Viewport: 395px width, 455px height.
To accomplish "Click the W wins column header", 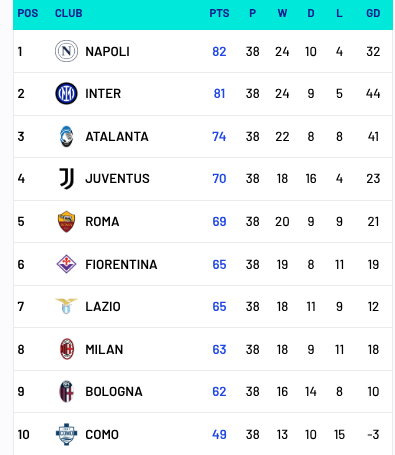I will pyautogui.click(x=282, y=13).
